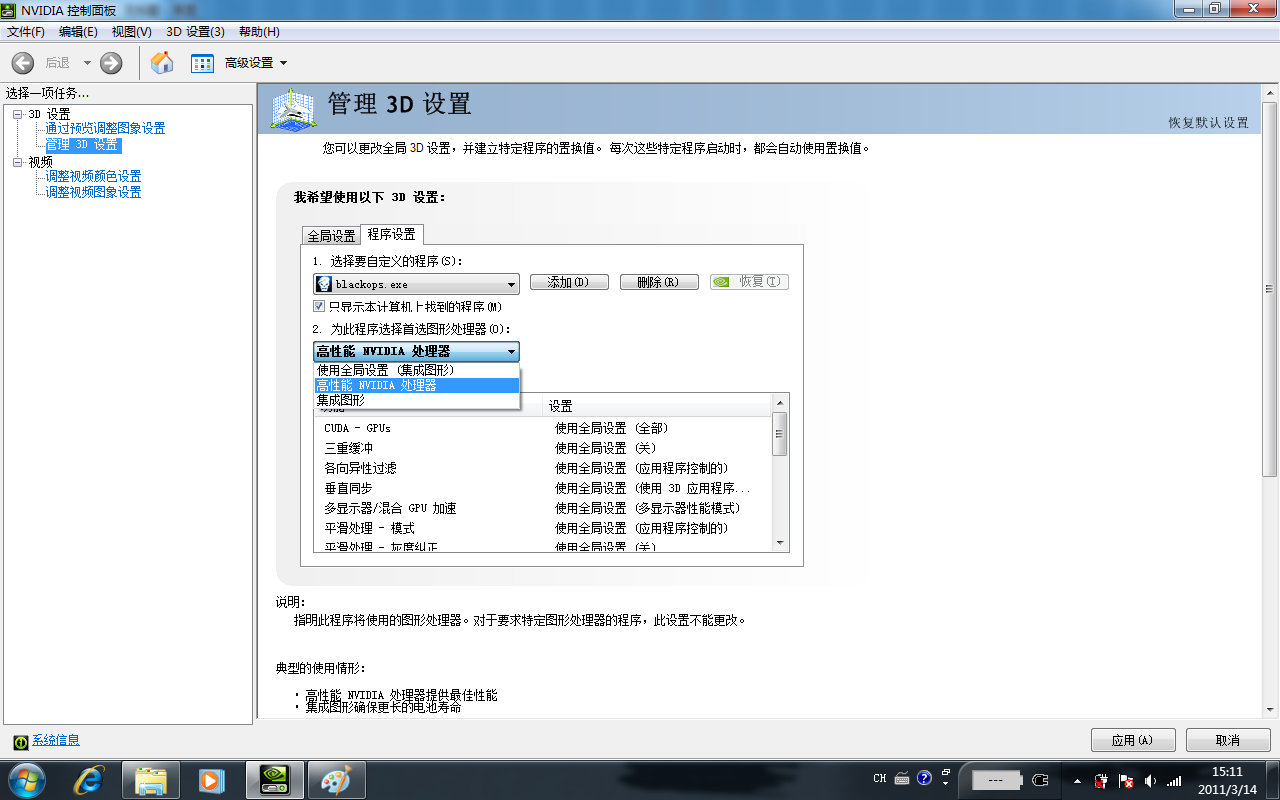
Task: Click CH input language indicator
Action: tap(880, 779)
